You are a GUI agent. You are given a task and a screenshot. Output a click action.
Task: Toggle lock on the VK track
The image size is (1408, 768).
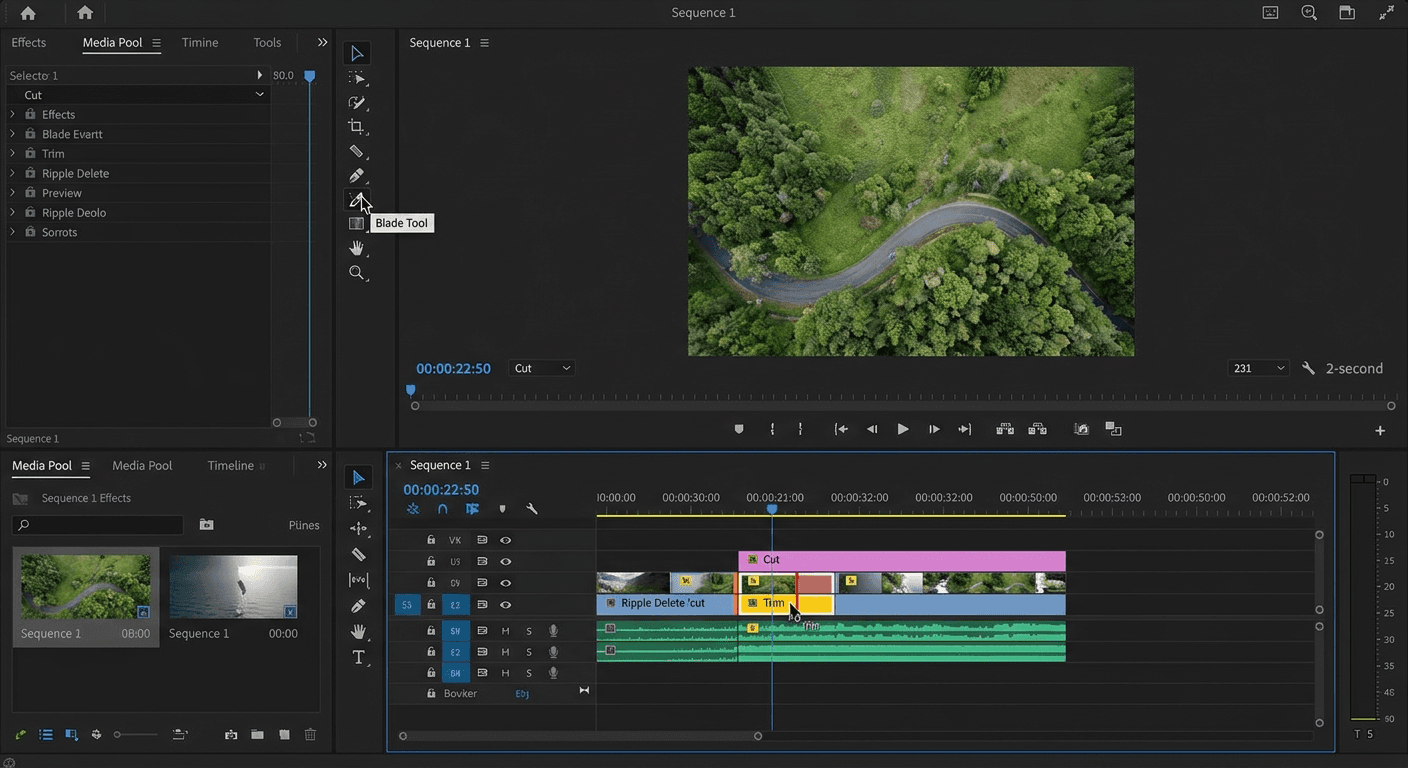(431, 540)
